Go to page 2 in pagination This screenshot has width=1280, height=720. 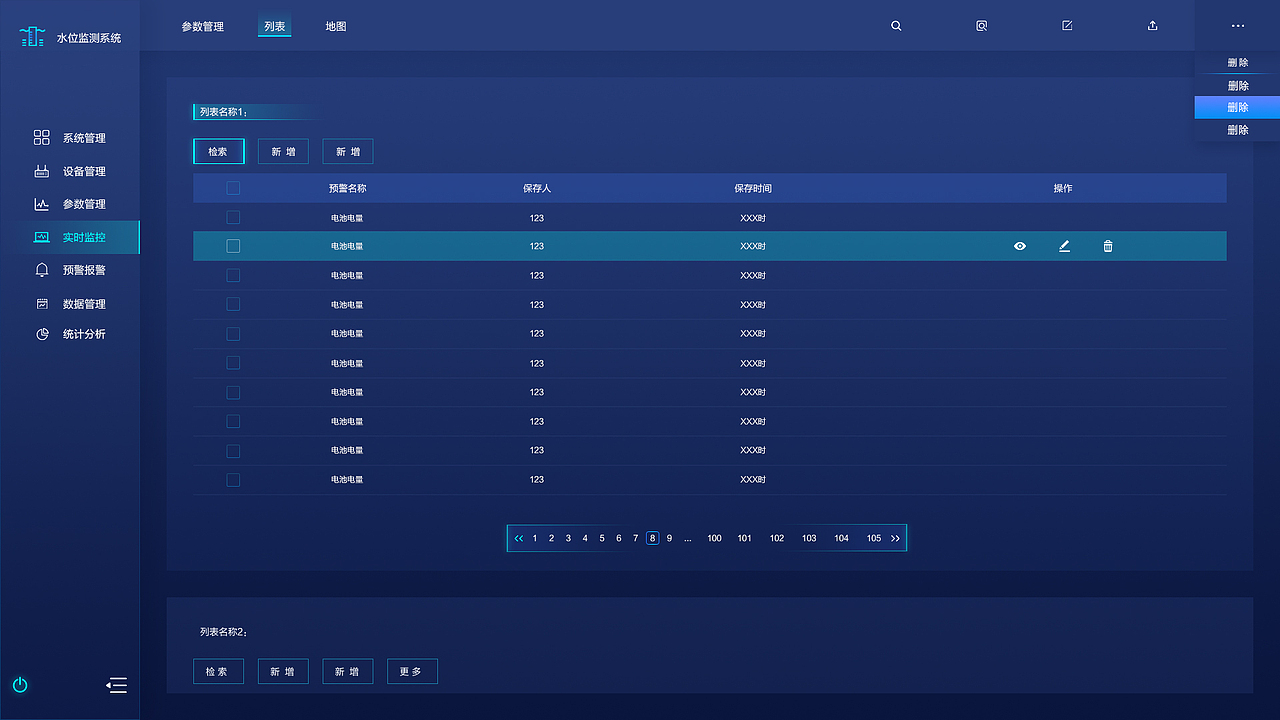pyautogui.click(x=551, y=538)
